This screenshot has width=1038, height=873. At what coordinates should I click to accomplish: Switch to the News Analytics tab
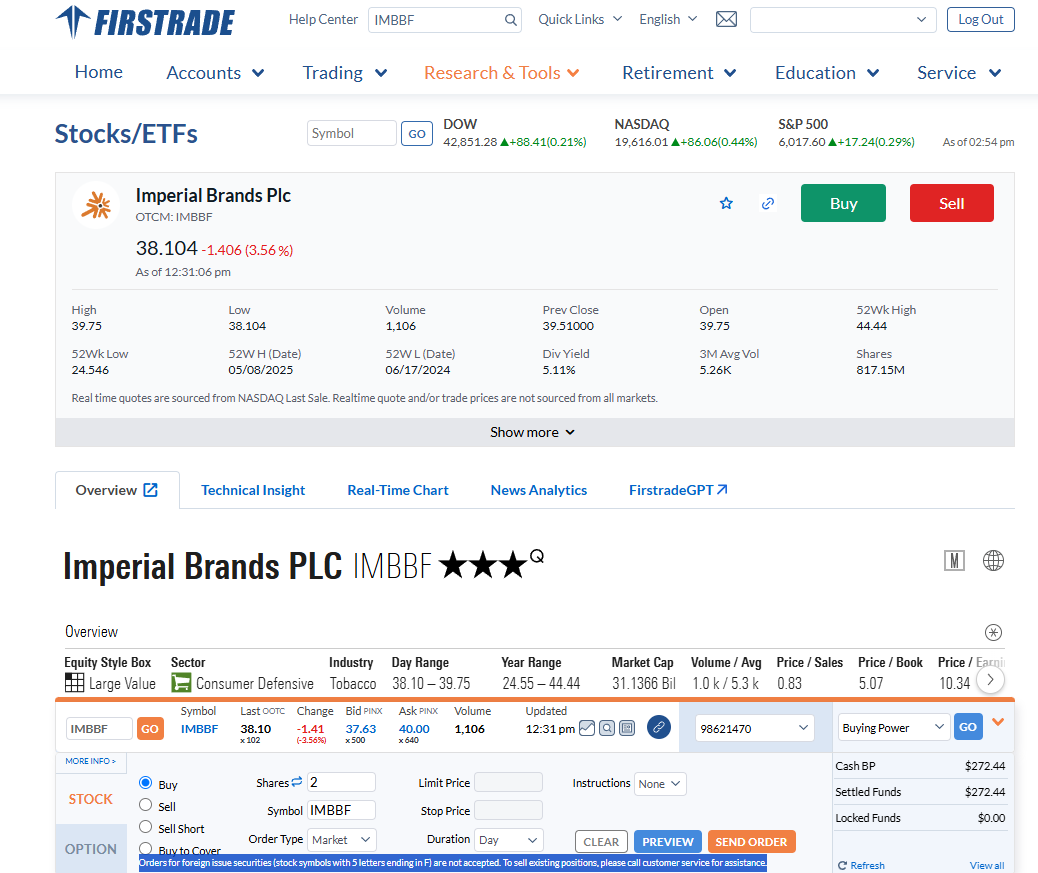coord(539,490)
